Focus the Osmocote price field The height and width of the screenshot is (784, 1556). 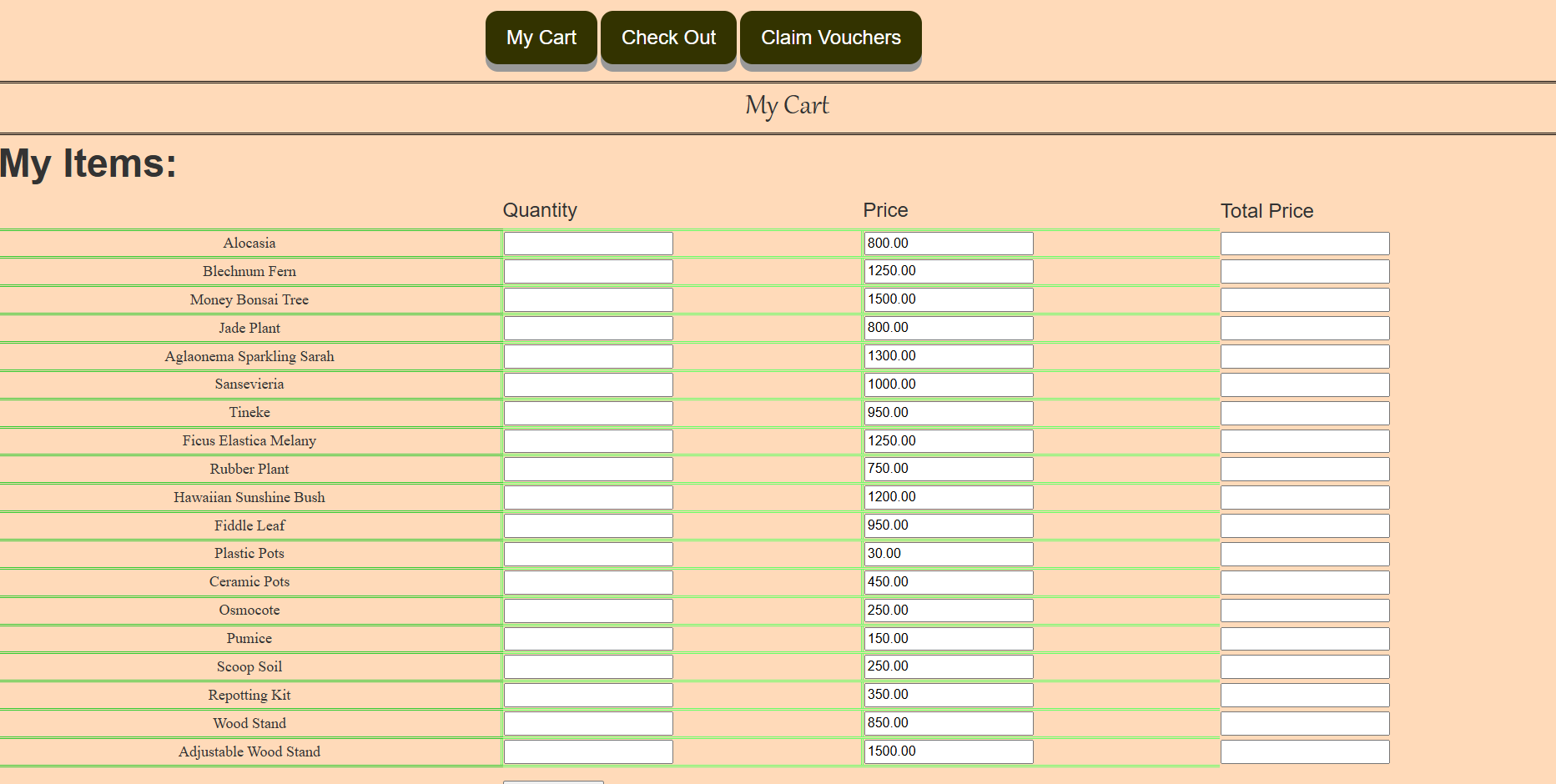click(x=949, y=611)
